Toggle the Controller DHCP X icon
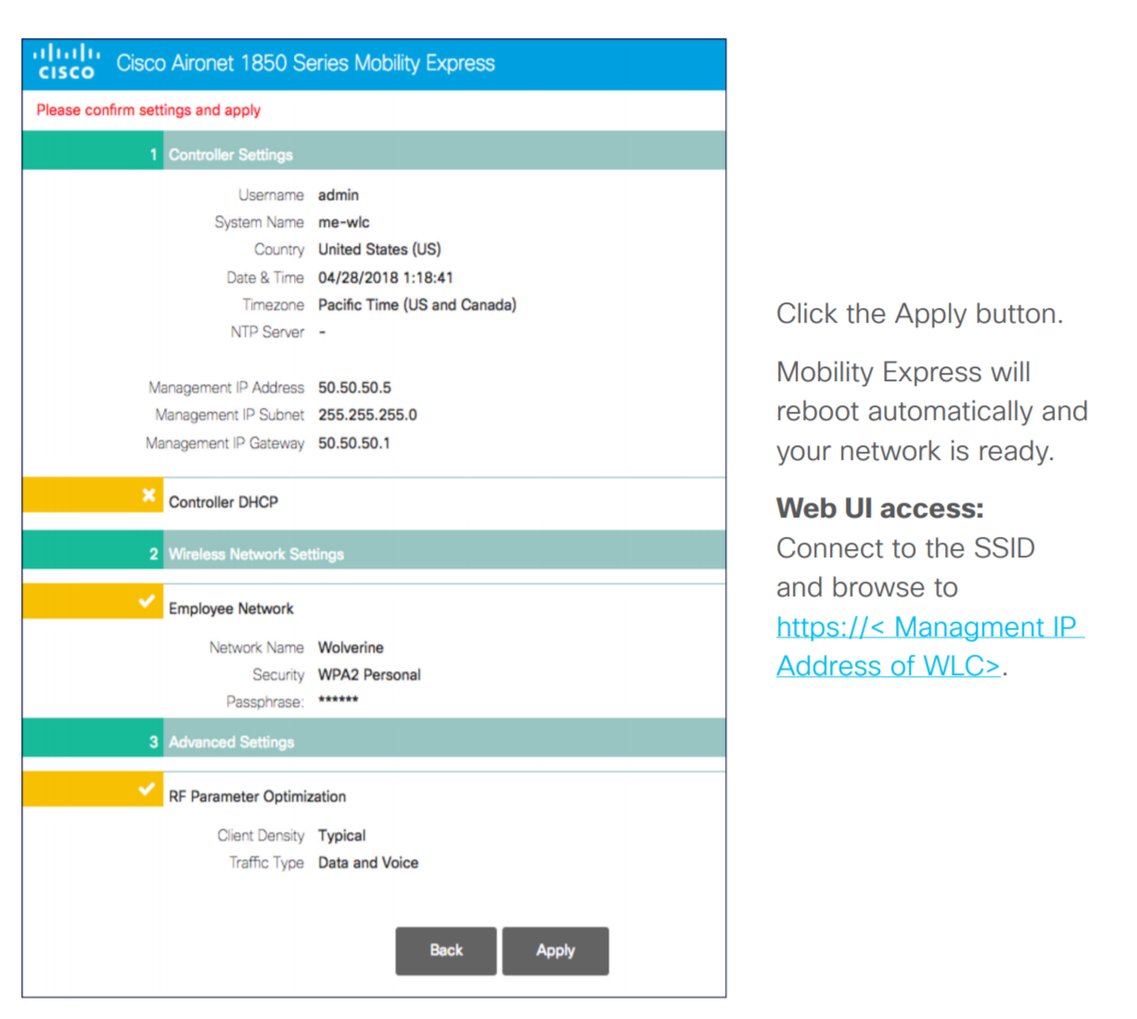 click(x=148, y=496)
